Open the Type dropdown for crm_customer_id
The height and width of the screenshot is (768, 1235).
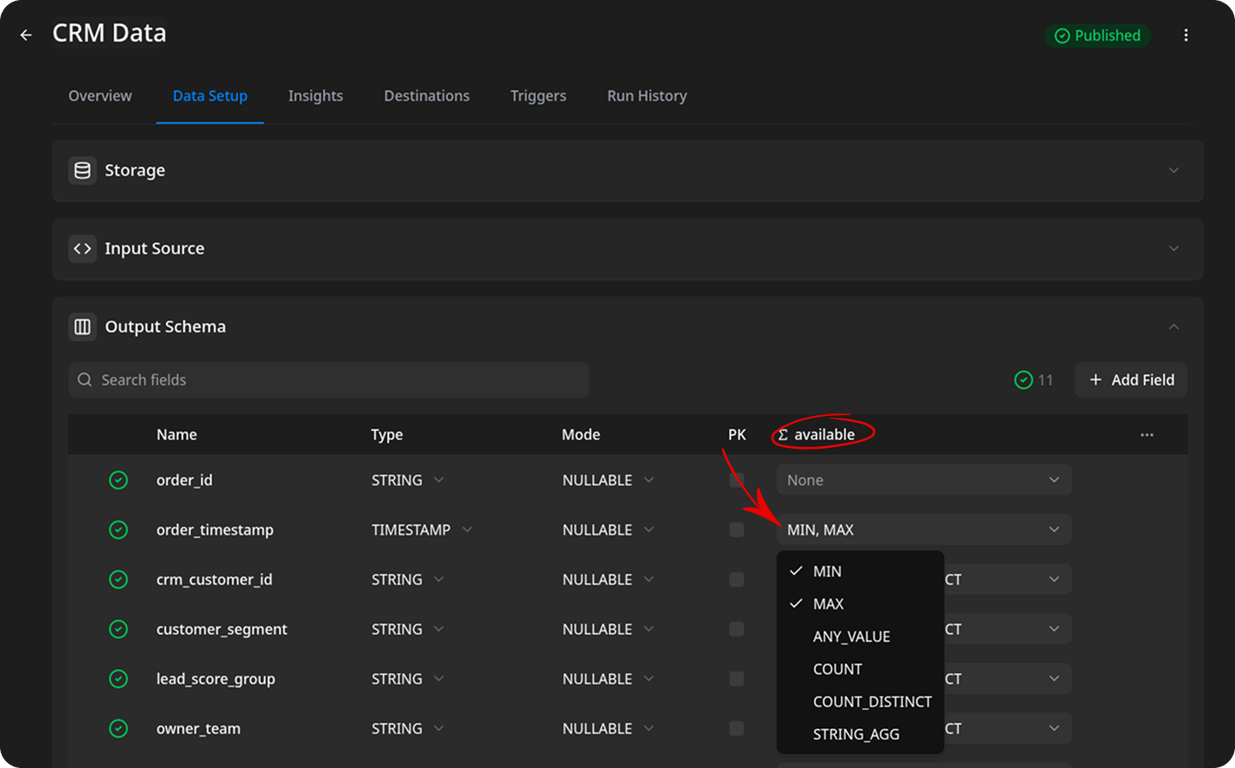click(408, 579)
